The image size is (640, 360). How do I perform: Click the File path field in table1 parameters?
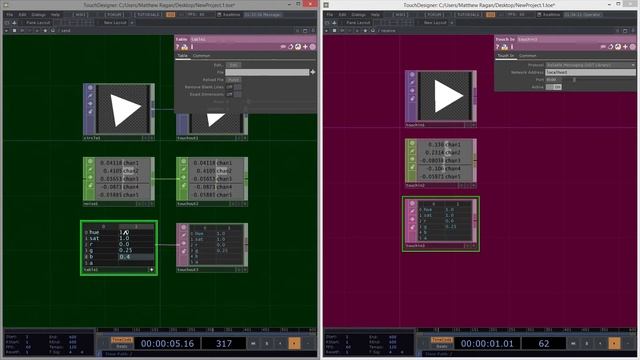[267, 72]
